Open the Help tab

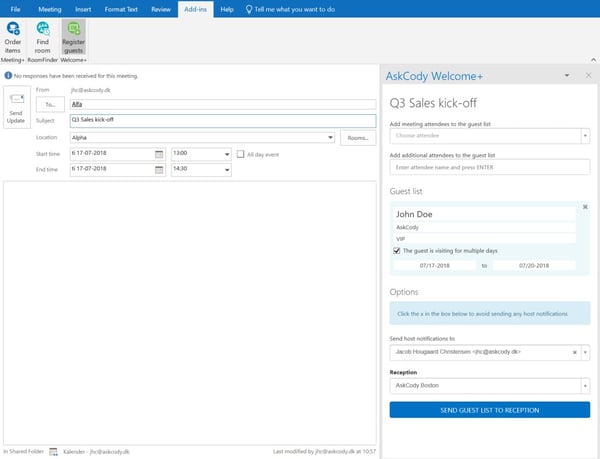(x=227, y=9)
